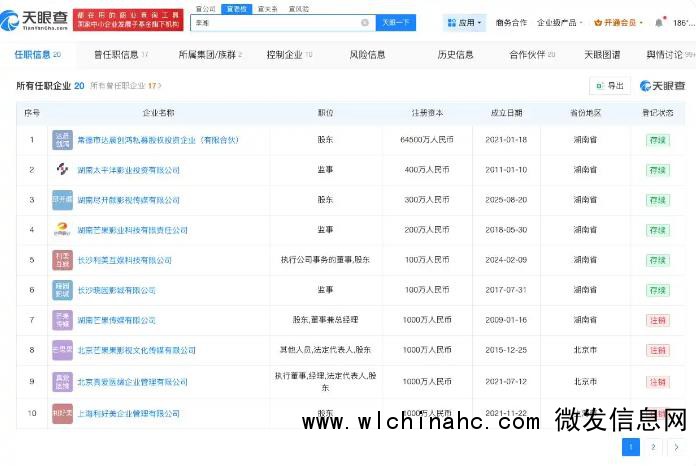Open the 风险信息 tab
The height and width of the screenshot is (466, 696).
coord(367,55)
